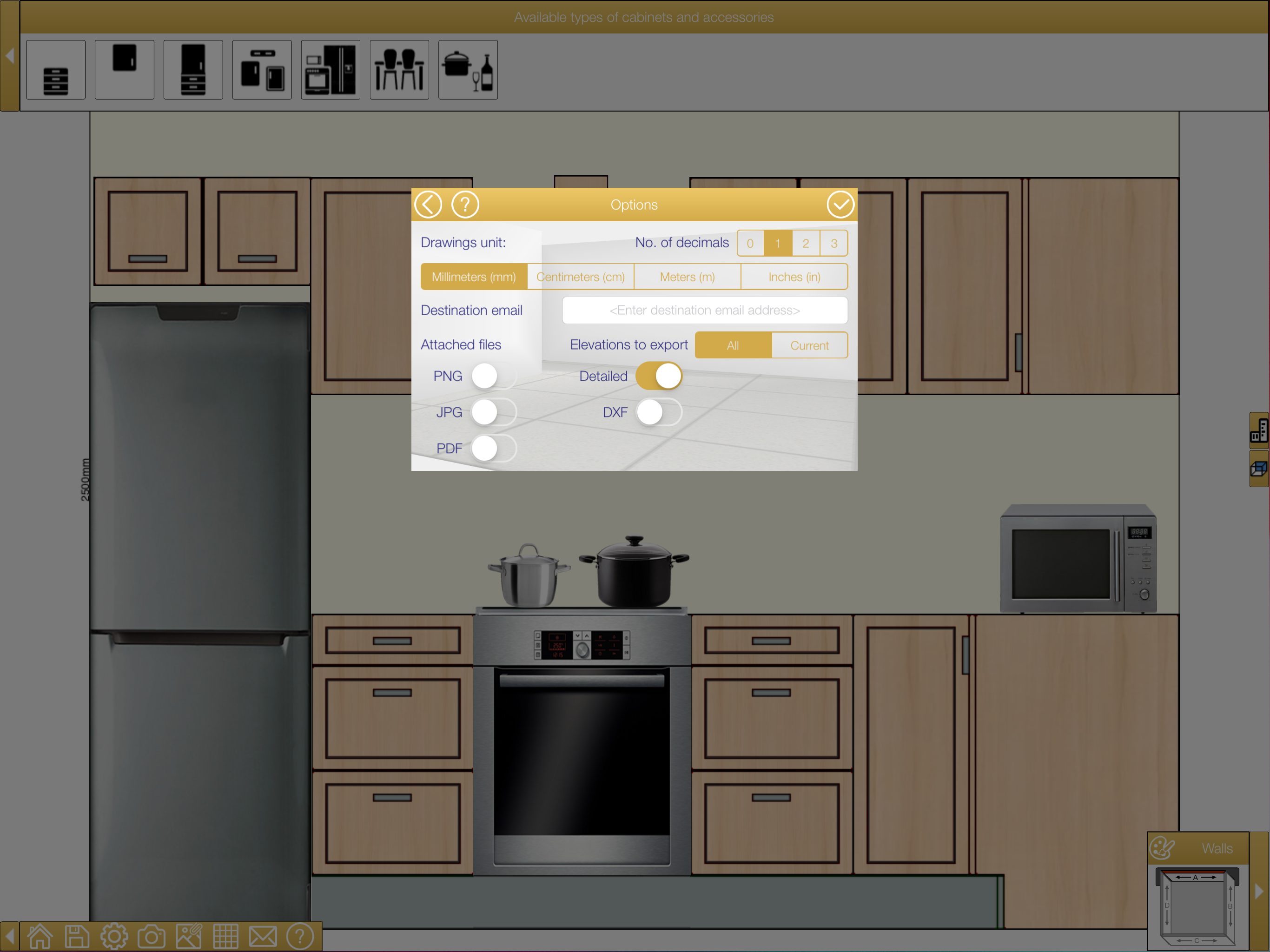Click the 3D view cube icon on the right edge

(x=1259, y=469)
